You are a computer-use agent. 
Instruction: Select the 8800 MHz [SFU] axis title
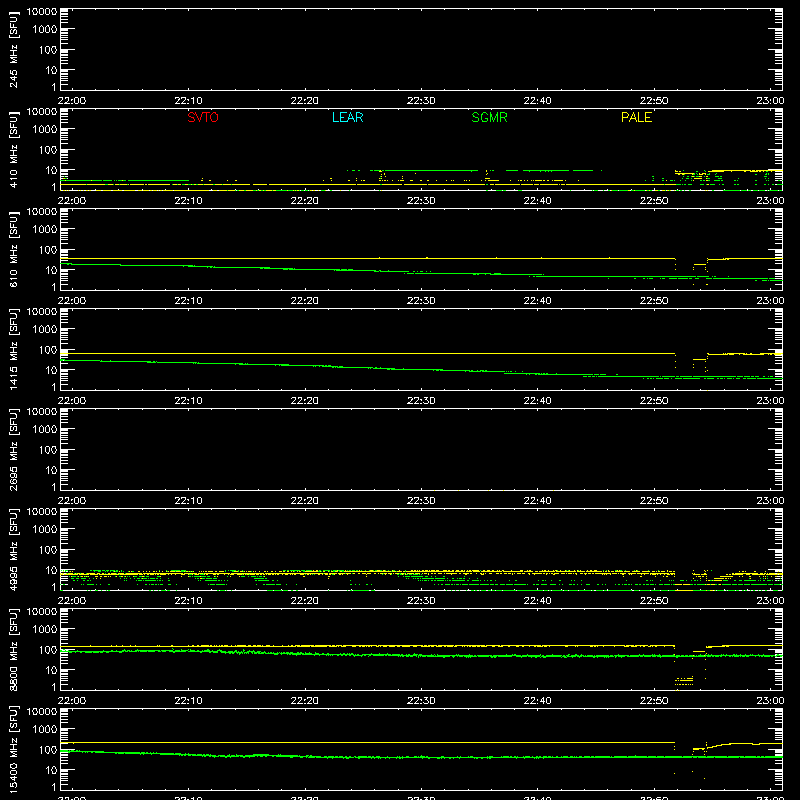[13, 649]
